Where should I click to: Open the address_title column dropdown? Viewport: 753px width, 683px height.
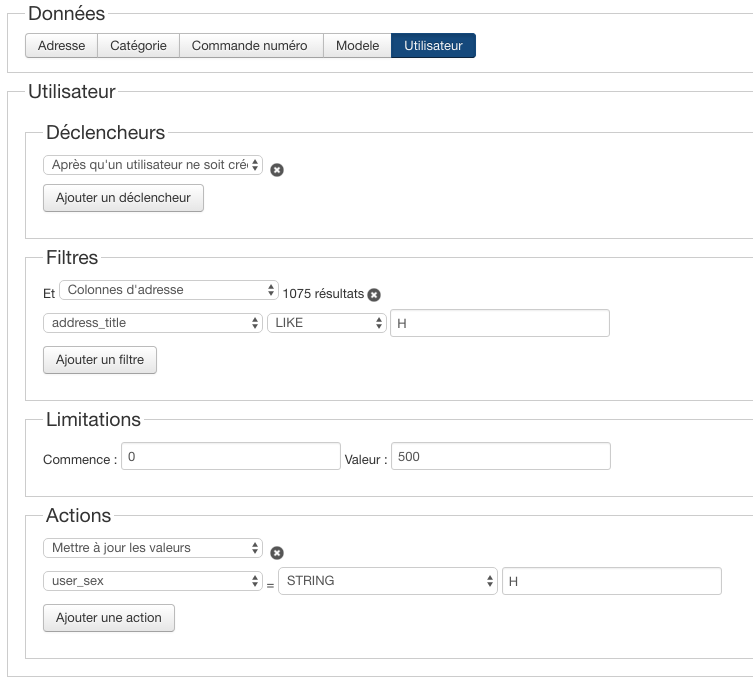coord(153,323)
